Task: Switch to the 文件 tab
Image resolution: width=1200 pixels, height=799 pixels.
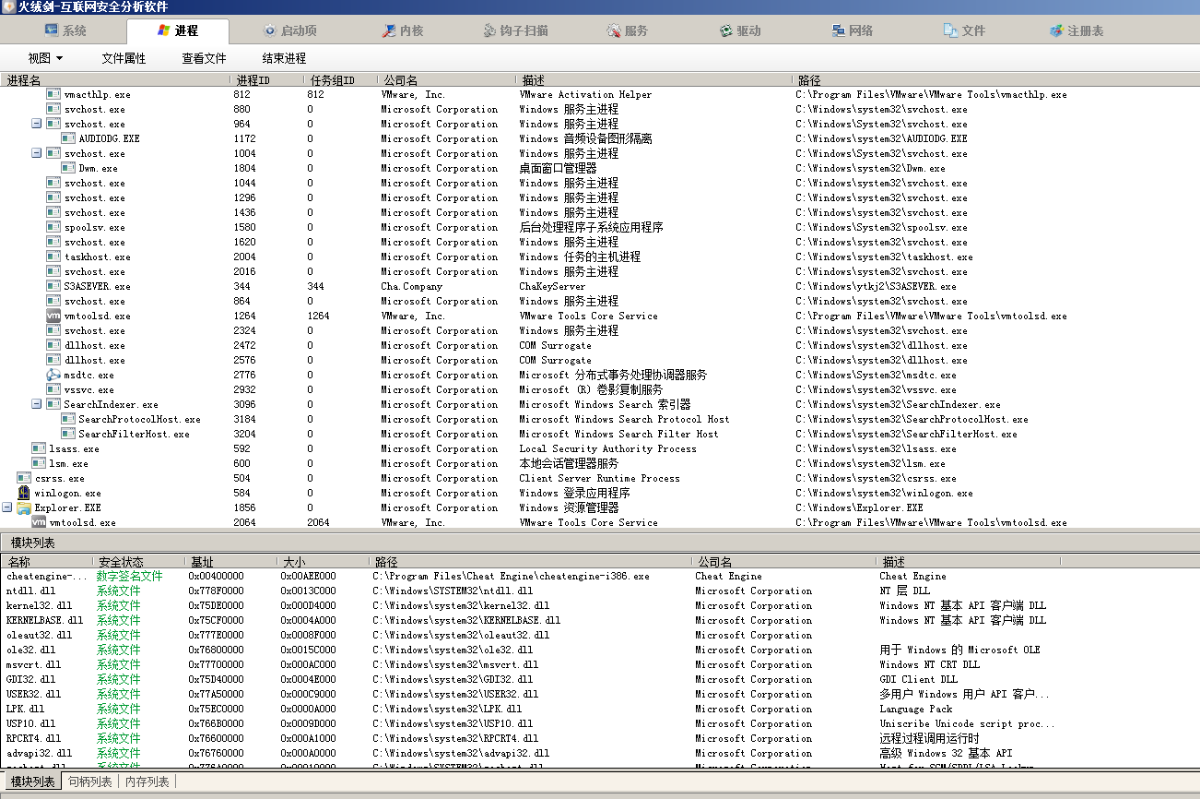Action: 966,31
